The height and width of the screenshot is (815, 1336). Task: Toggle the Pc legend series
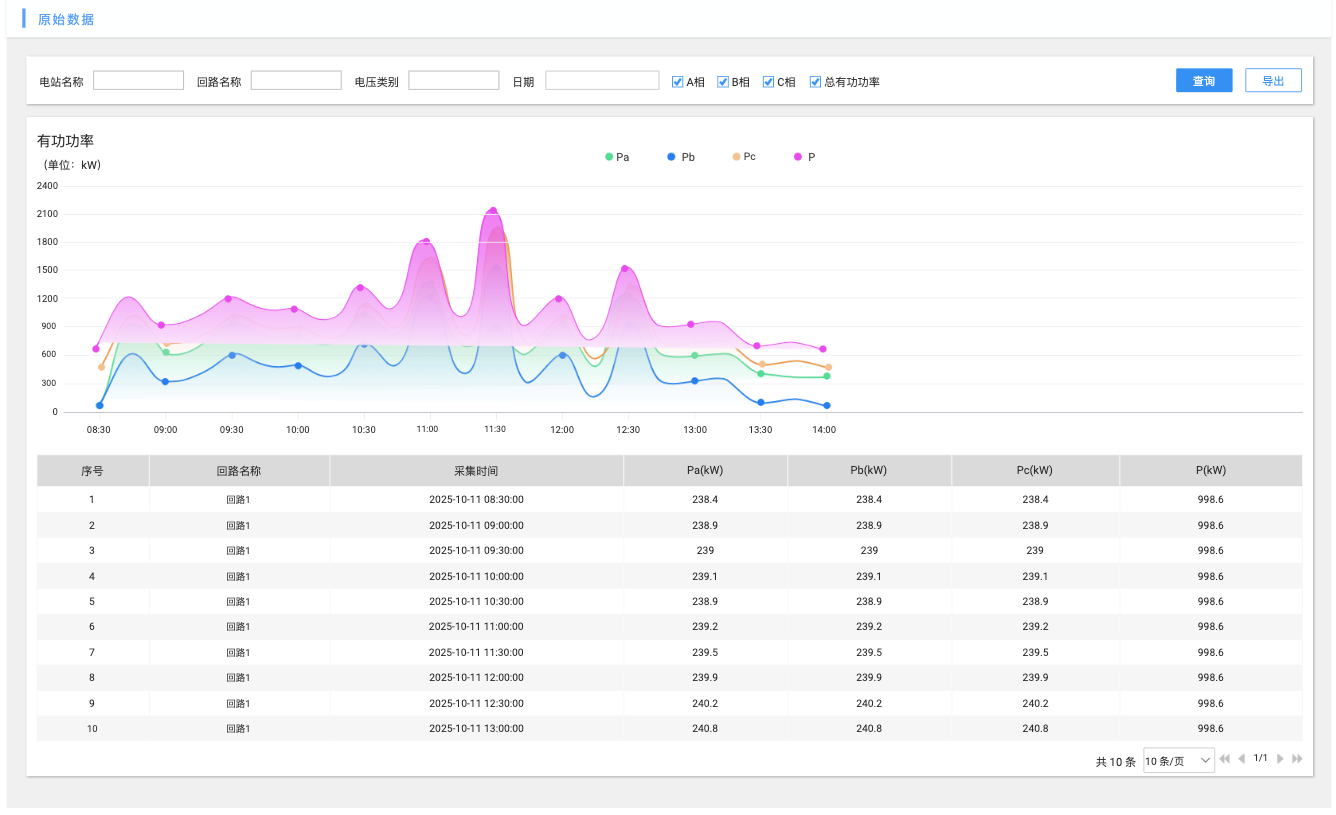(744, 157)
